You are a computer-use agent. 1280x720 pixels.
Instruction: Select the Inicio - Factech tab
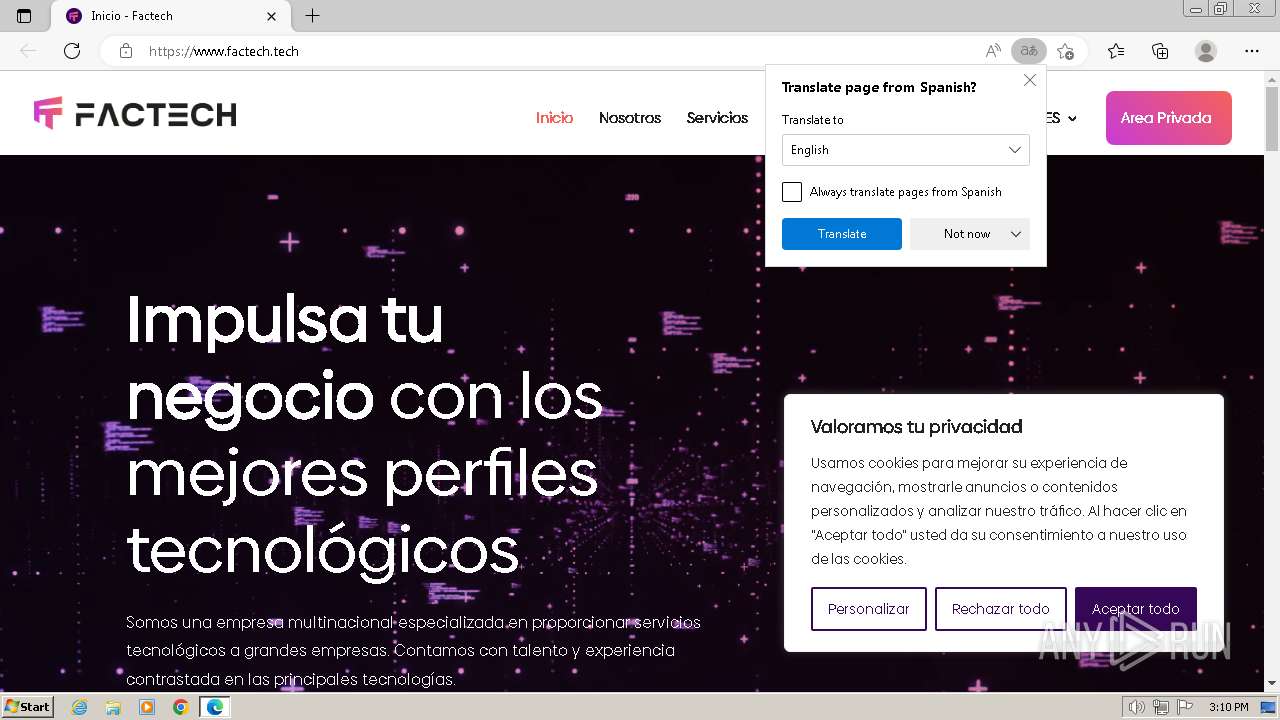[170, 16]
